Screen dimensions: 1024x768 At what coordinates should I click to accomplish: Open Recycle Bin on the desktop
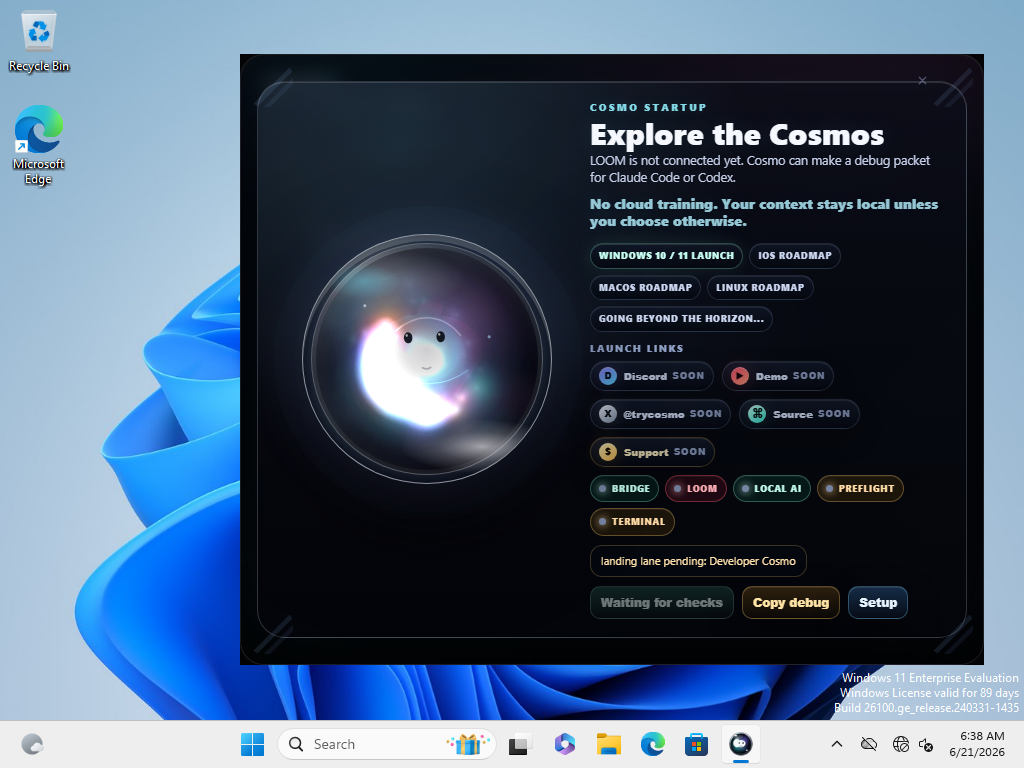[39, 41]
